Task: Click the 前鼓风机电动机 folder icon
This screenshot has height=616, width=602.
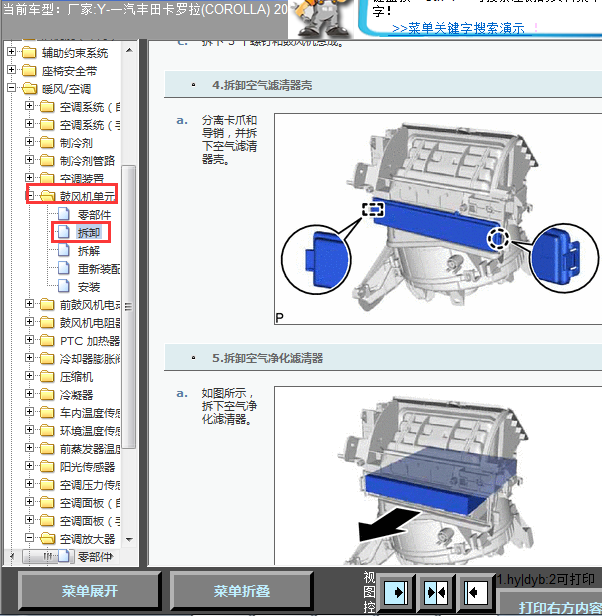Action: click(x=47, y=304)
